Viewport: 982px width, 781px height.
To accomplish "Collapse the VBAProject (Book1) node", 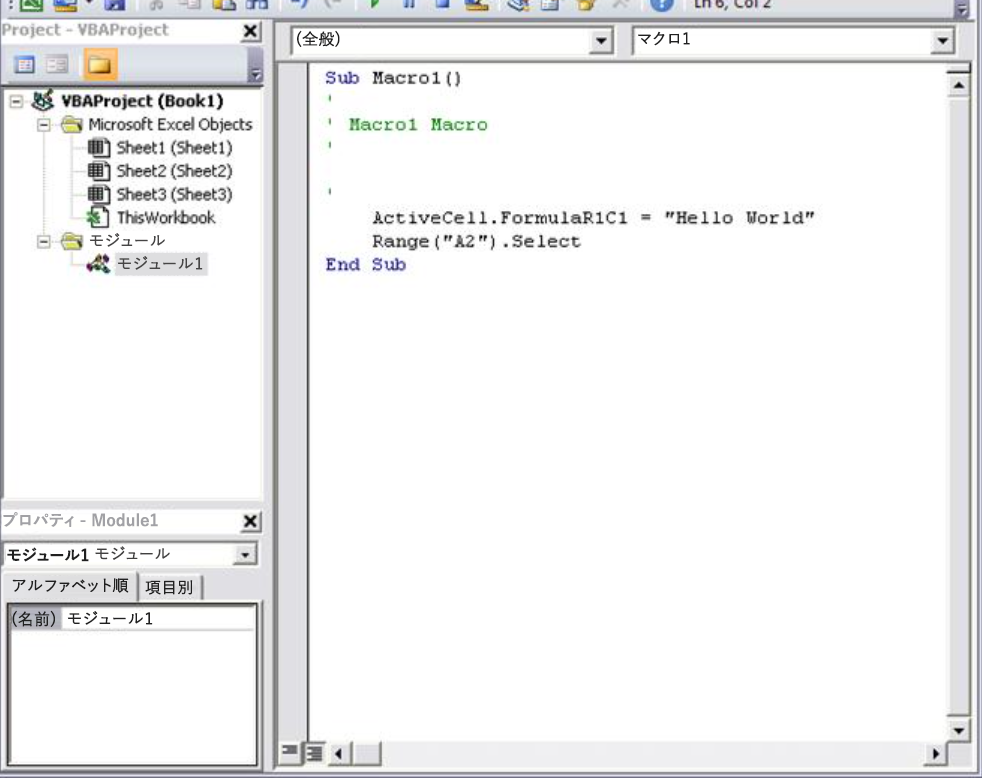I will point(17,102).
